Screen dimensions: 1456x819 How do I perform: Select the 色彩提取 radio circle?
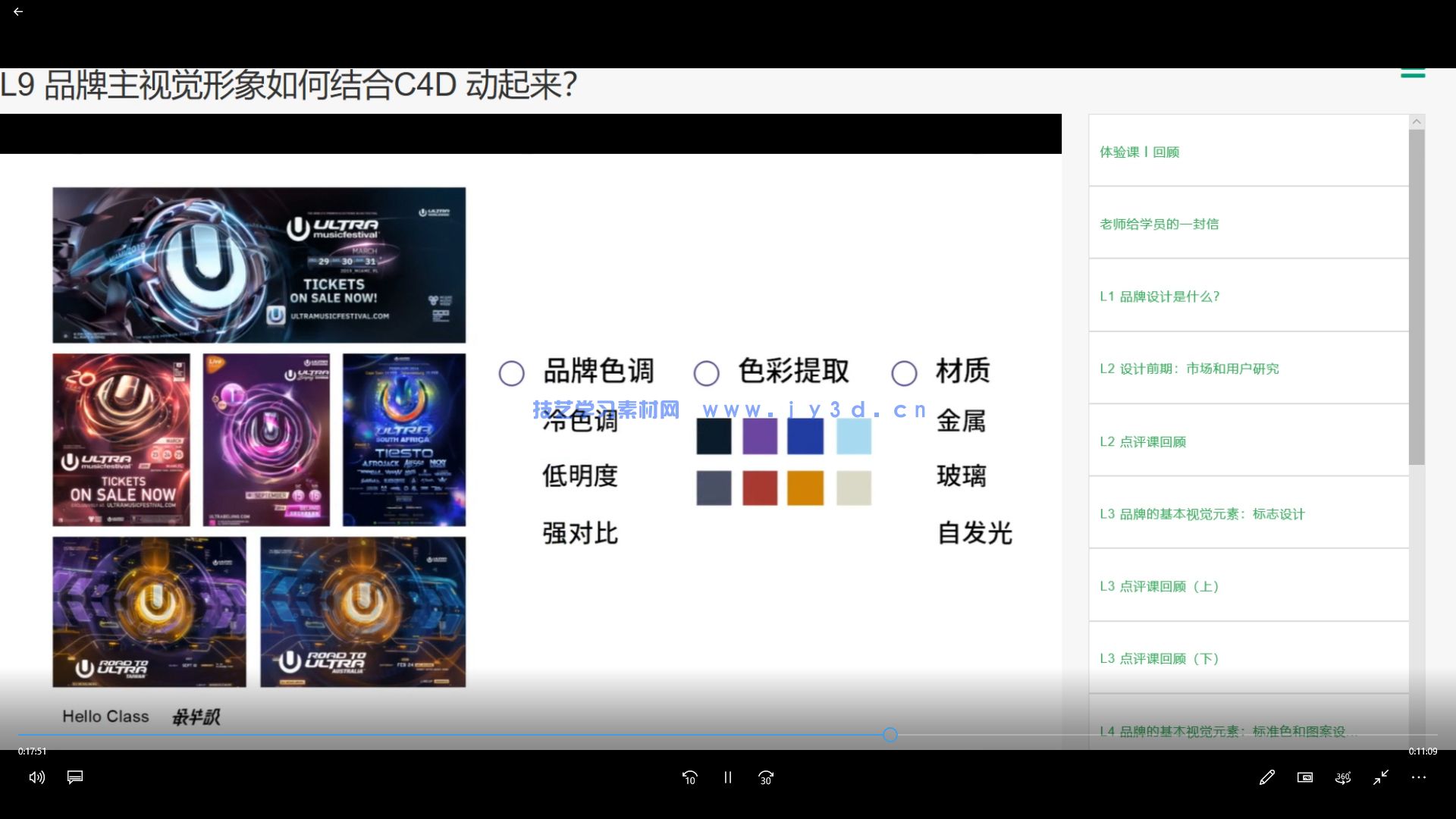click(x=707, y=373)
